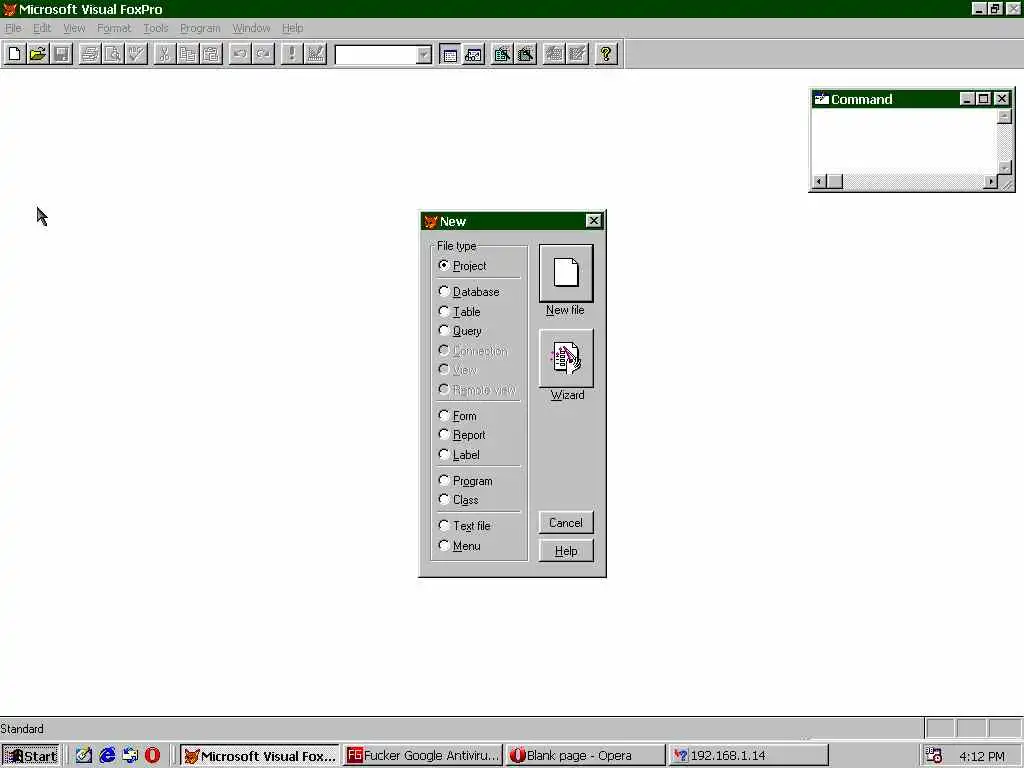
Task: Open the Program menu
Action: (x=200, y=28)
